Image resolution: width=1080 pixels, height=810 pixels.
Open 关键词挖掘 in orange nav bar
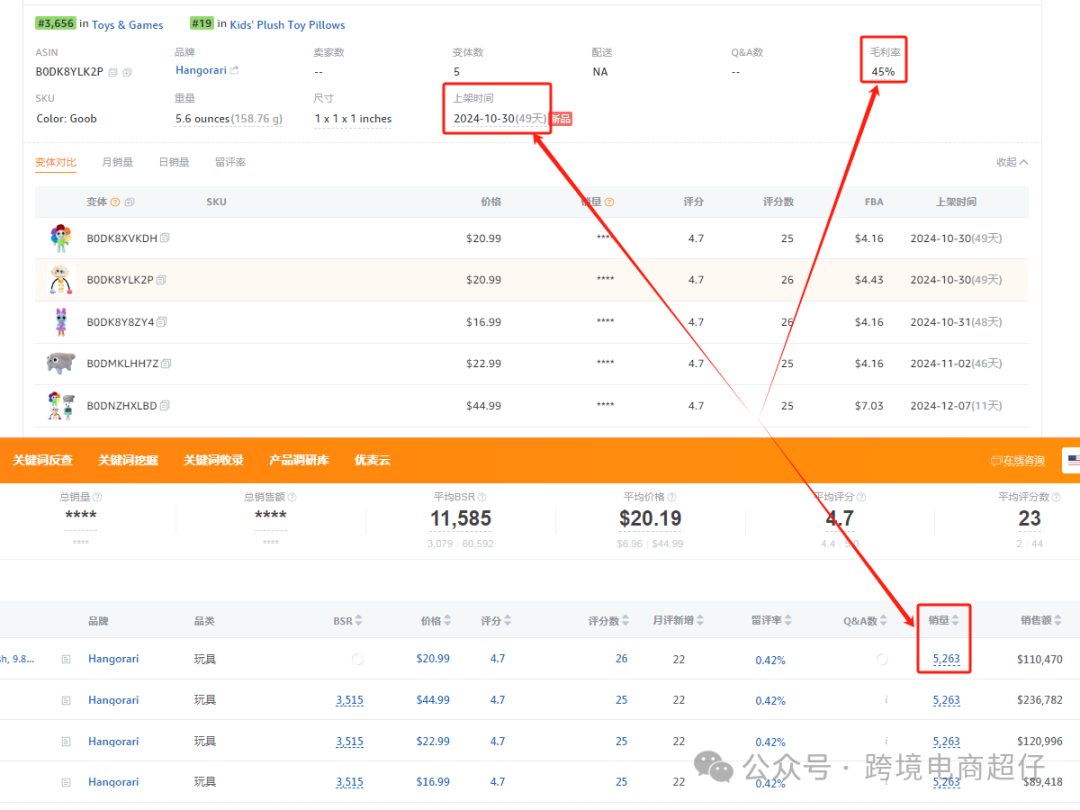point(128,460)
